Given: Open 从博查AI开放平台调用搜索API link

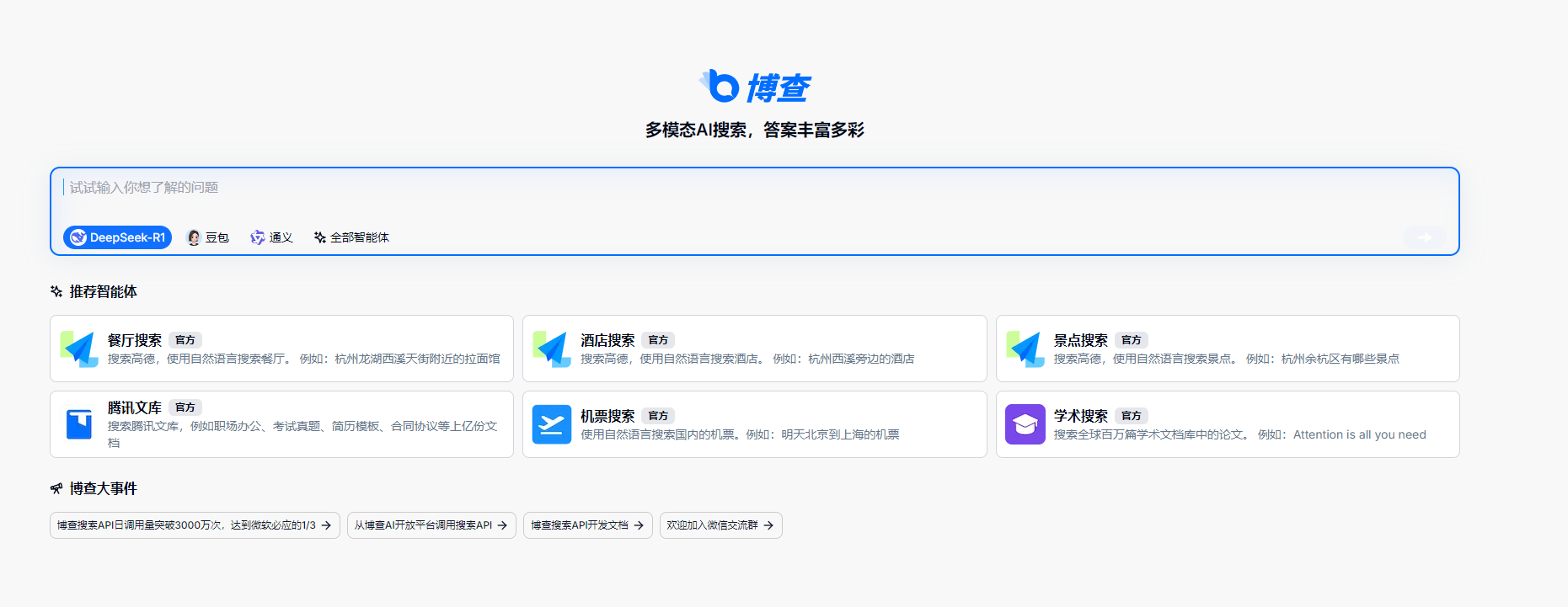Looking at the screenshot, I should 431,525.
